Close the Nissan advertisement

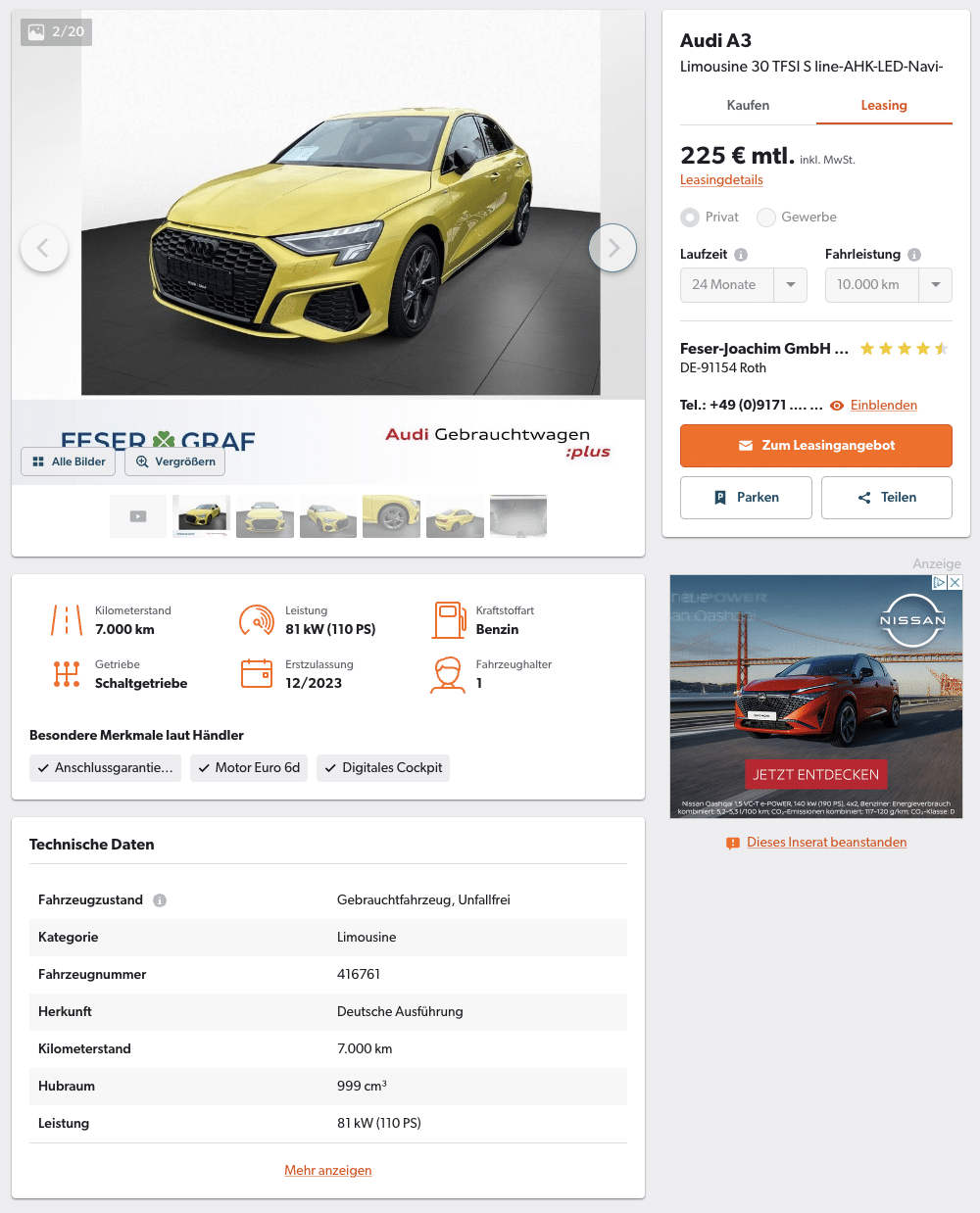pyautogui.click(x=955, y=582)
